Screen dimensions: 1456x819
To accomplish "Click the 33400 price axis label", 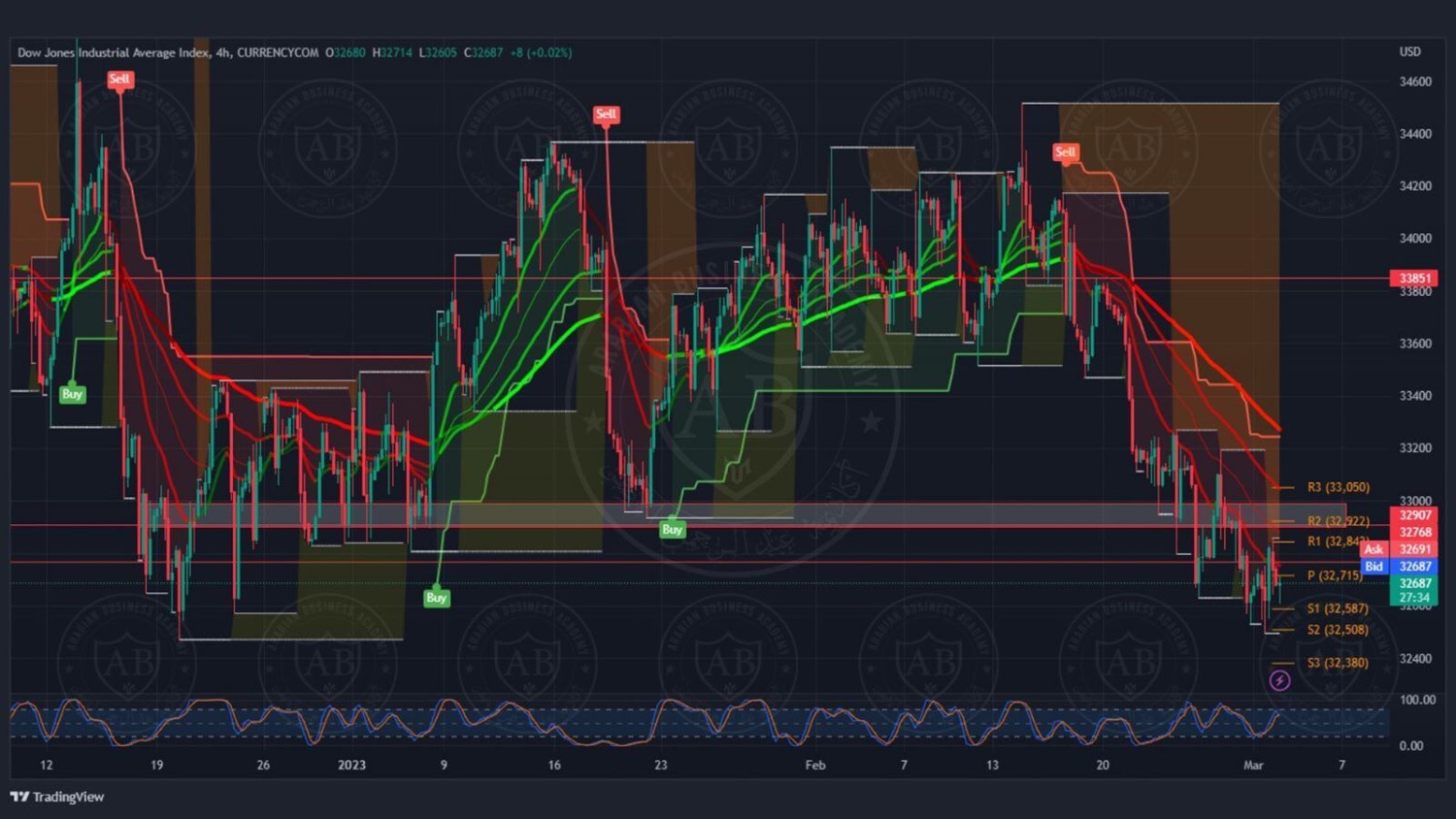I will coord(1415,396).
